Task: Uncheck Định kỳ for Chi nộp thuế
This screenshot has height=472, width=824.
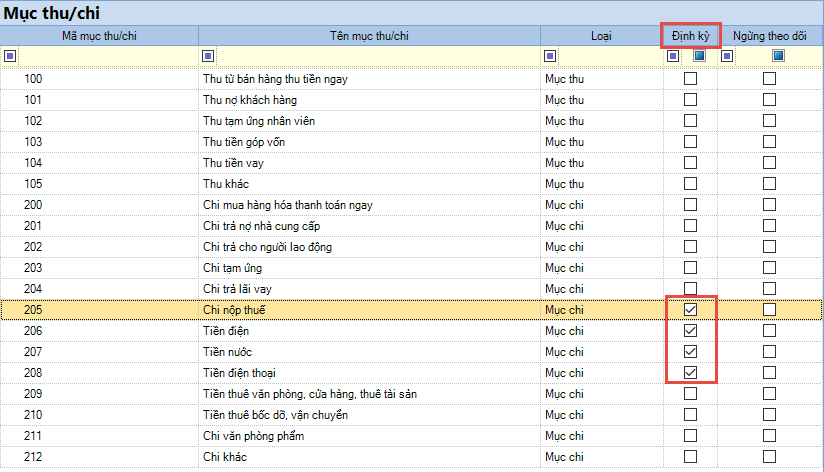Action: pyautogui.click(x=690, y=310)
